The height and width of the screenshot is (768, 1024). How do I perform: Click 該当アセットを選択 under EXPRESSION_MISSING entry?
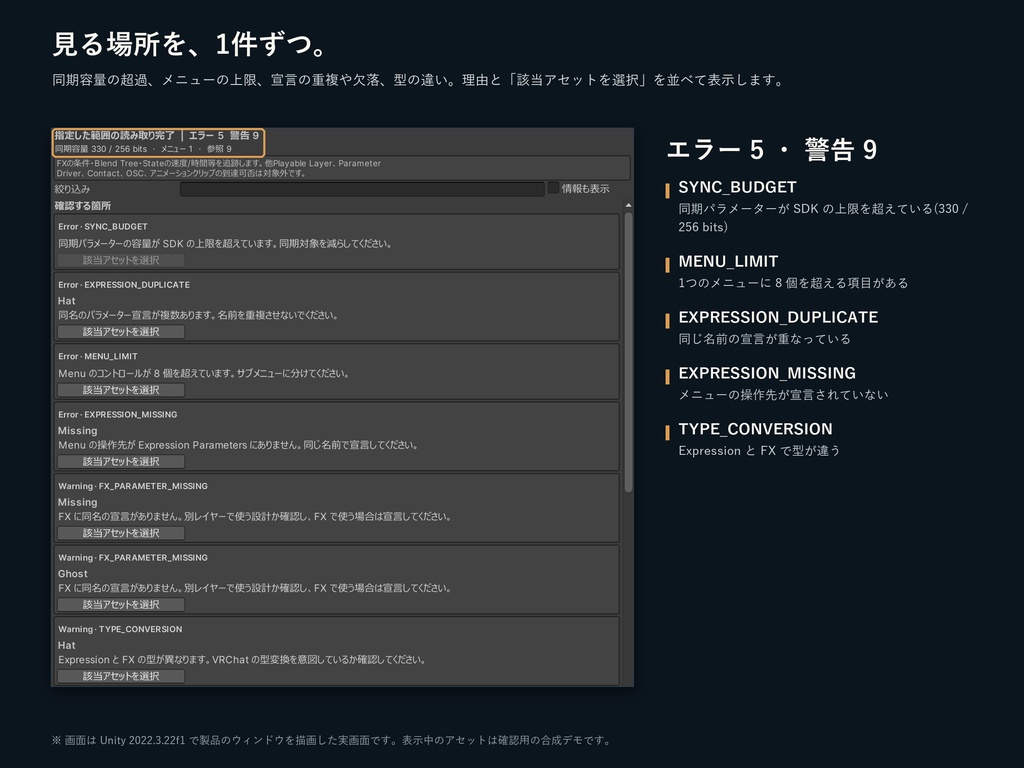121,462
